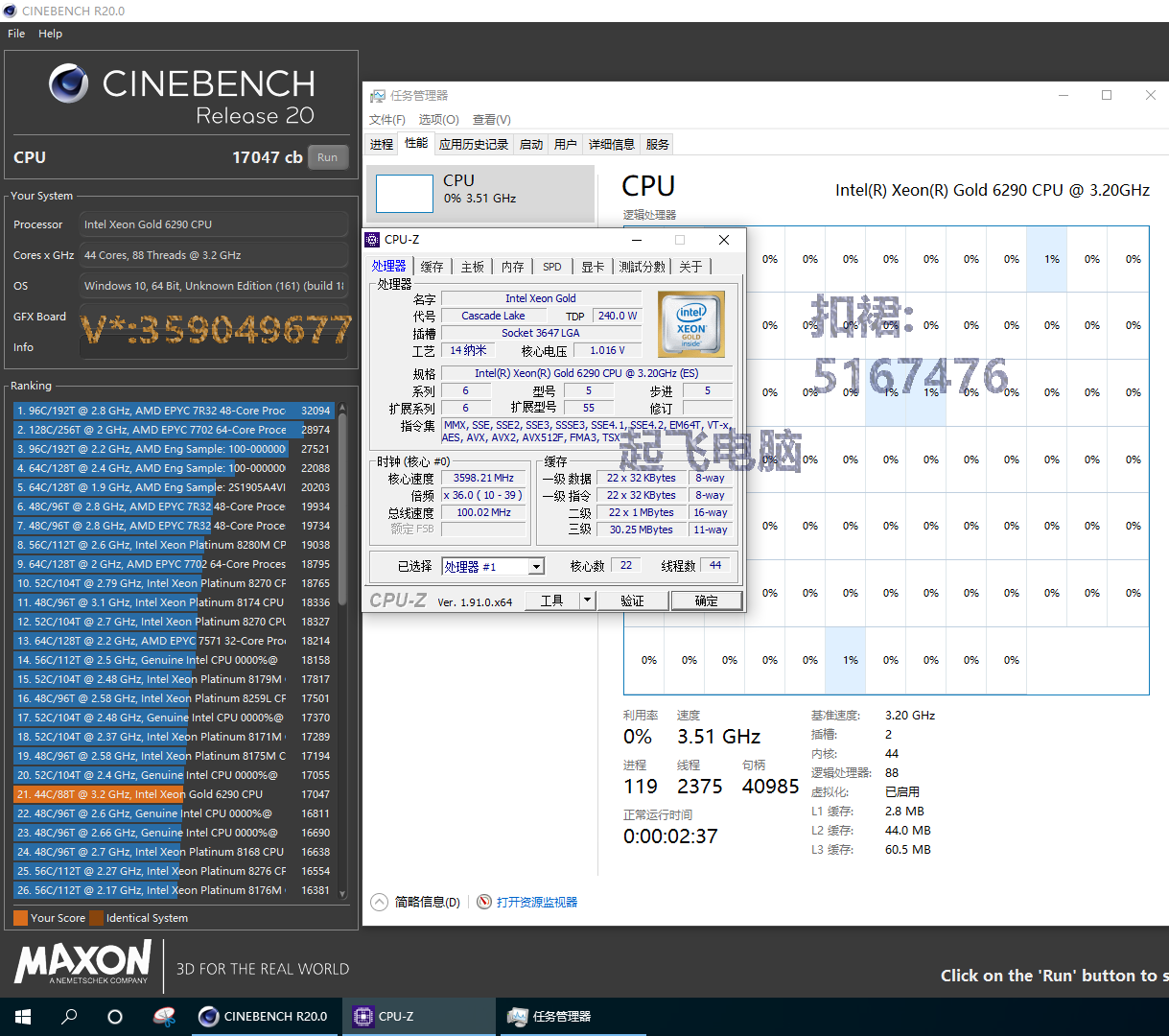The width and height of the screenshot is (1169, 1036).
Task: Switch to Task Manager 服务 tab
Action: pyautogui.click(x=658, y=145)
